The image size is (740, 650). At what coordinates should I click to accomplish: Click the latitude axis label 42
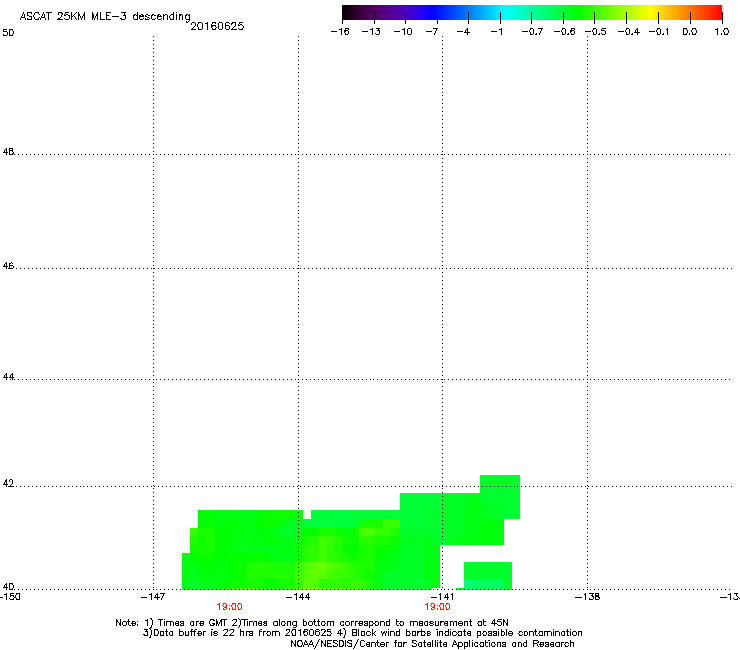point(8,483)
